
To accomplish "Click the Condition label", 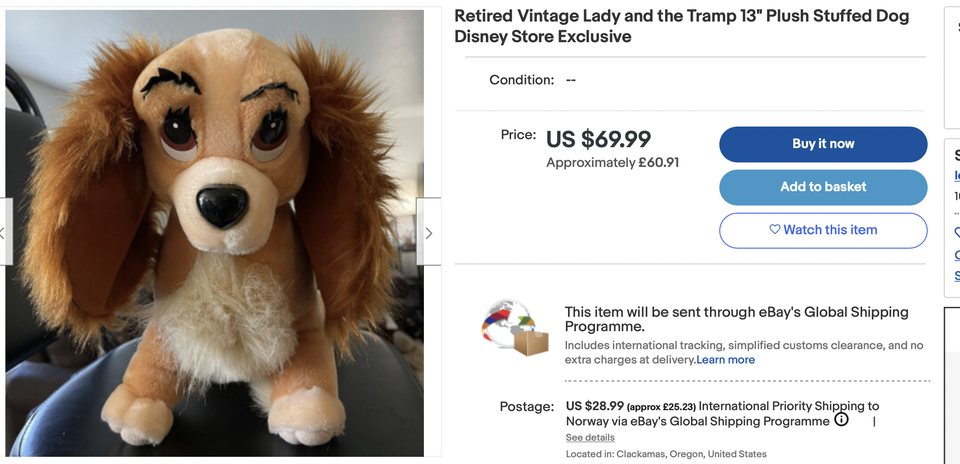I will (521, 80).
